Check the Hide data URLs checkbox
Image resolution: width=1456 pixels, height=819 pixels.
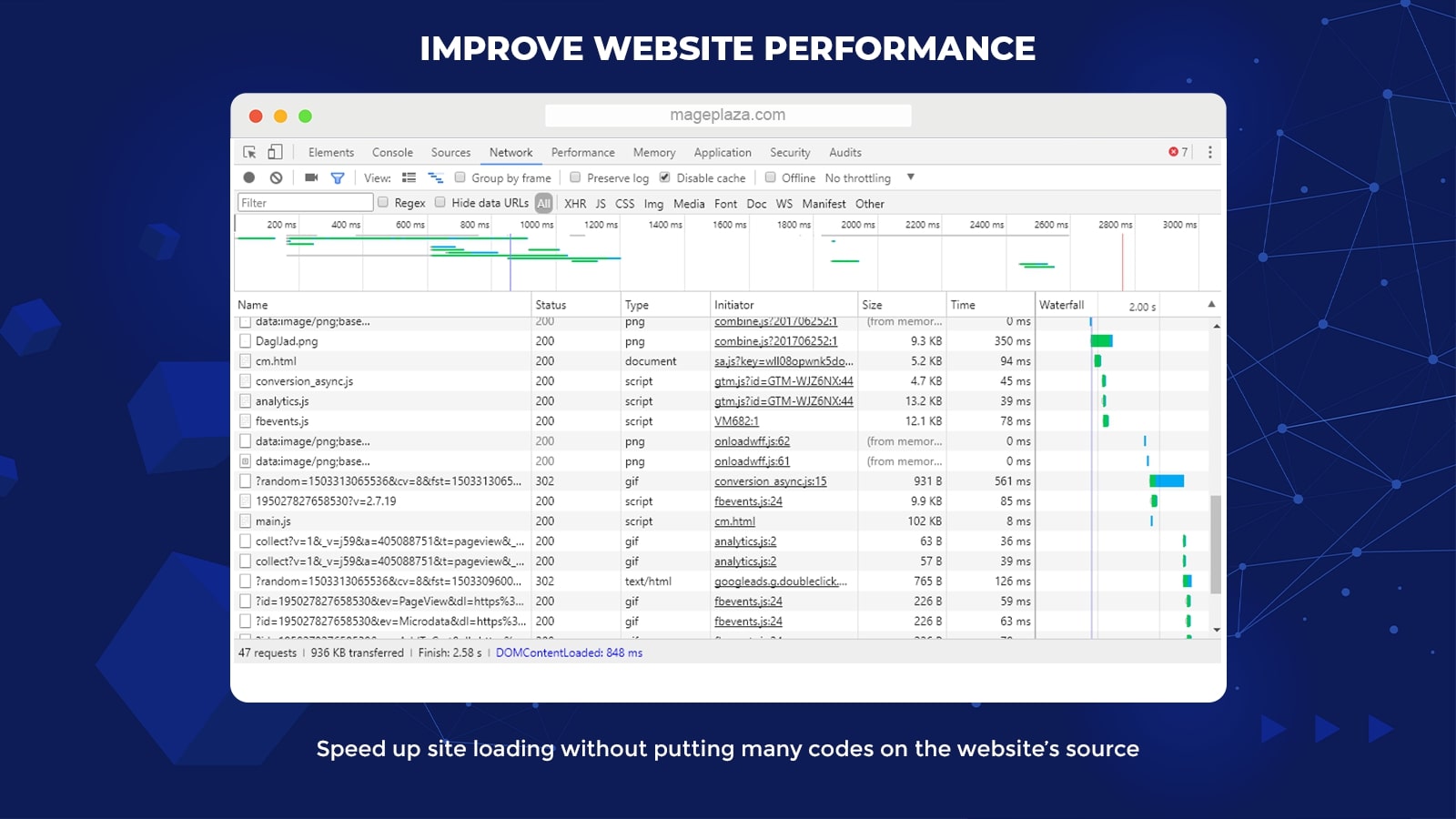pyautogui.click(x=440, y=202)
